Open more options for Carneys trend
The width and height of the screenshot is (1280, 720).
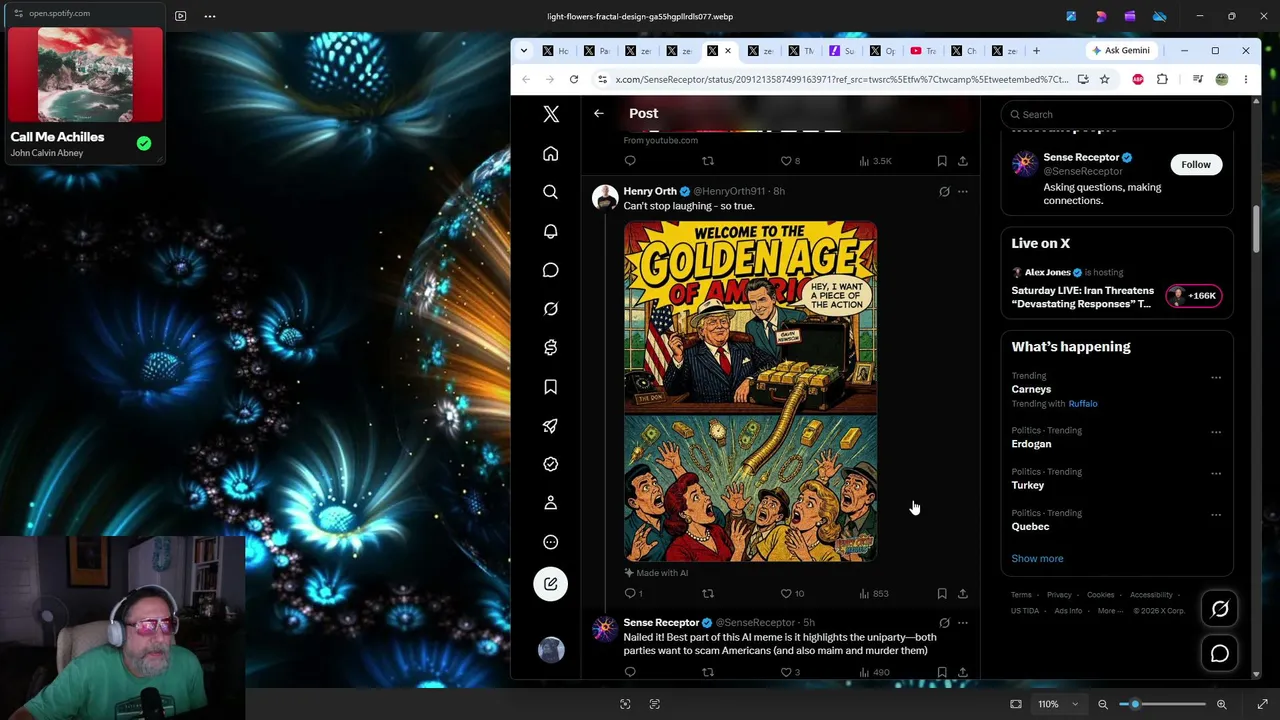click(1216, 378)
